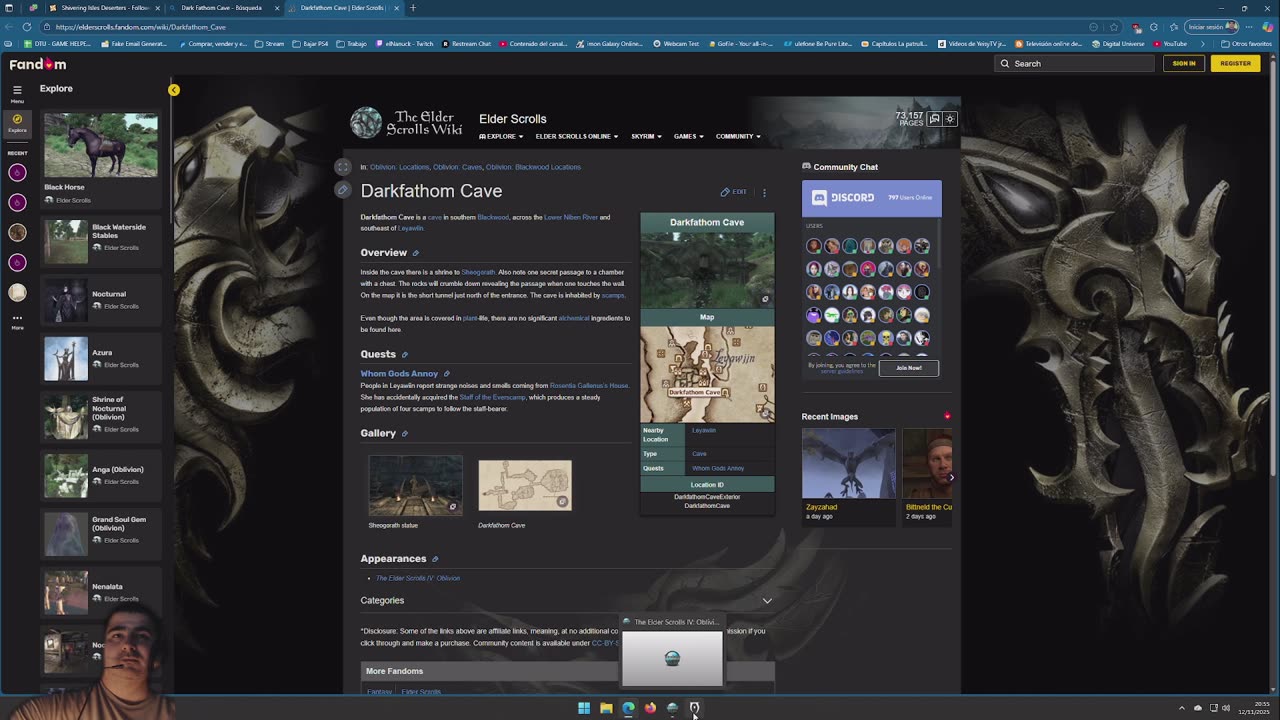1280x720 pixels.
Task: Open the COMMUNITY dropdown menu
Action: [x=738, y=136]
